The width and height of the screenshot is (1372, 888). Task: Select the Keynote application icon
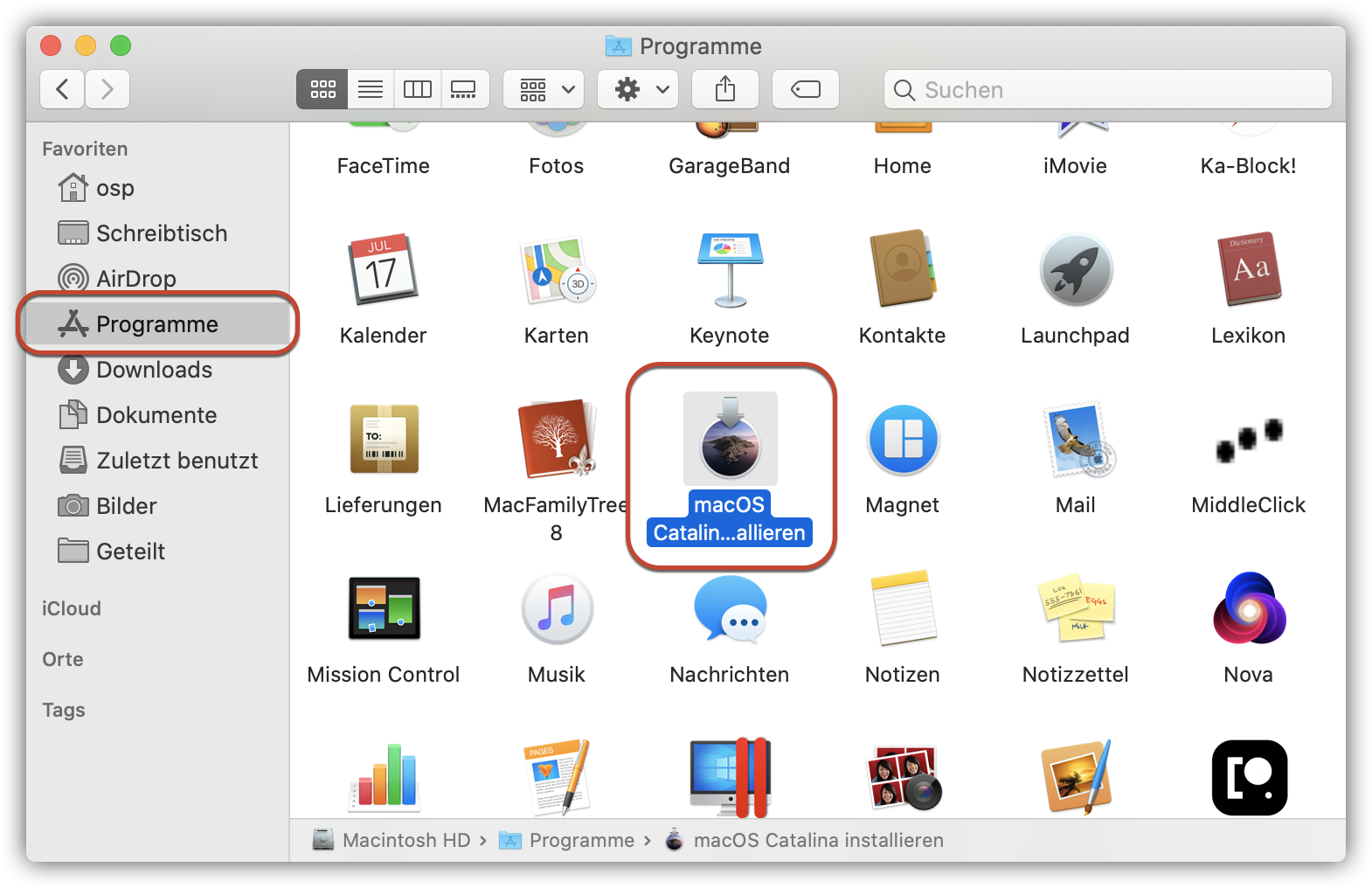[x=730, y=270]
